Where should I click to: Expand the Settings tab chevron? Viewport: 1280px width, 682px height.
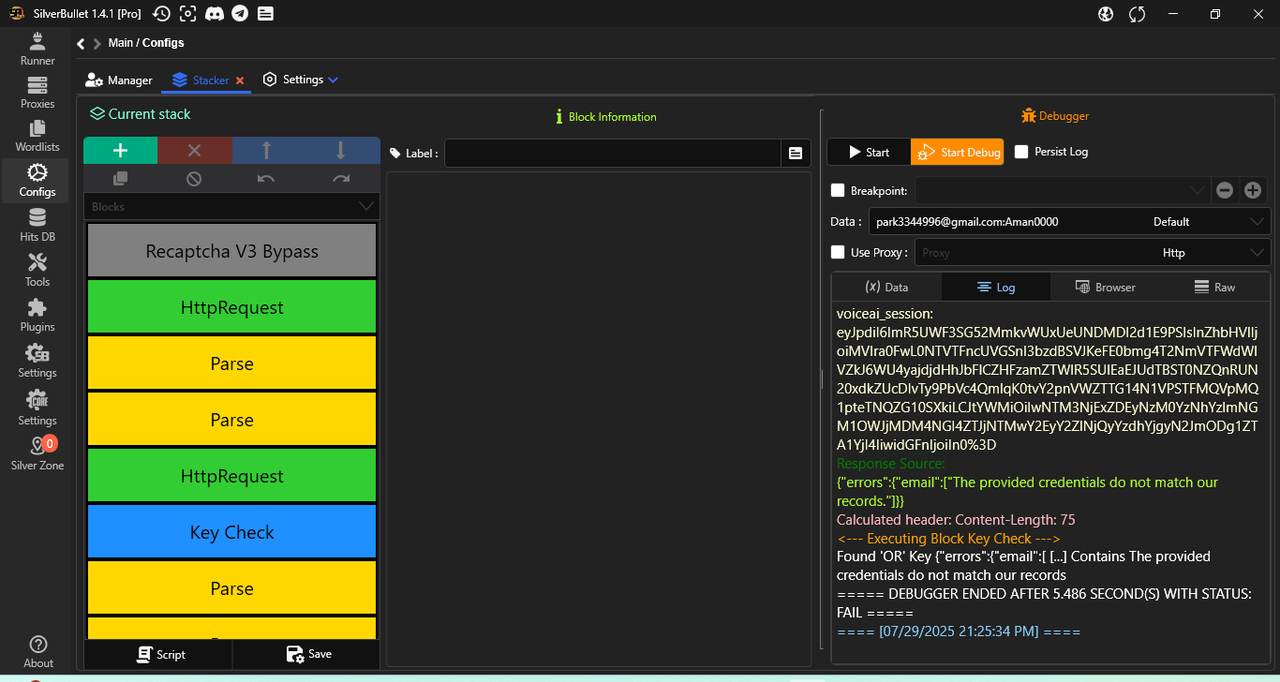pos(334,80)
